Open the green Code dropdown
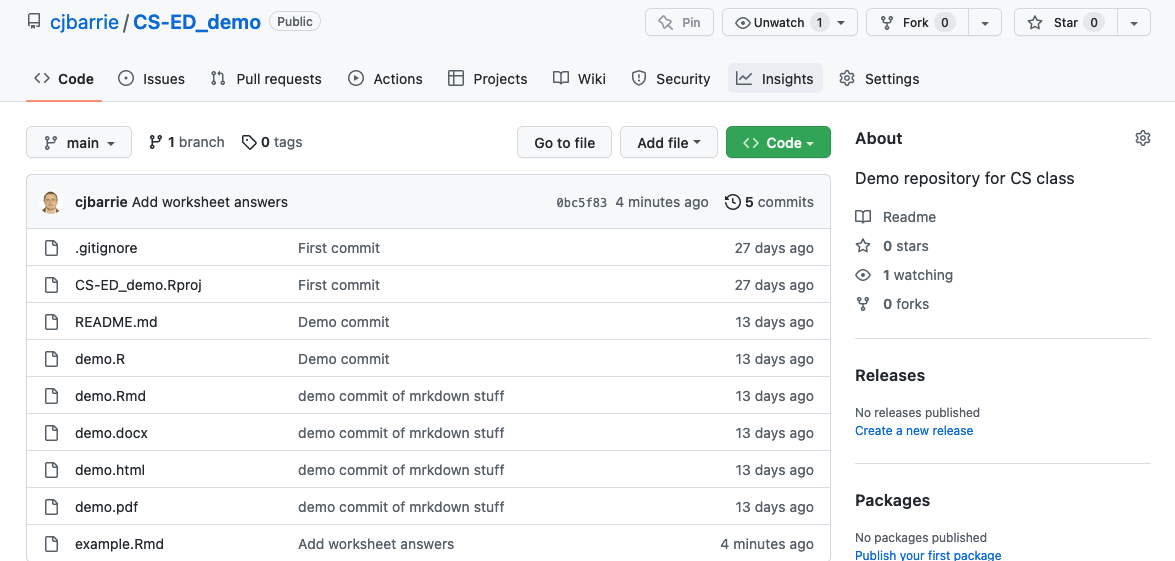1175x561 pixels. pos(778,142)
